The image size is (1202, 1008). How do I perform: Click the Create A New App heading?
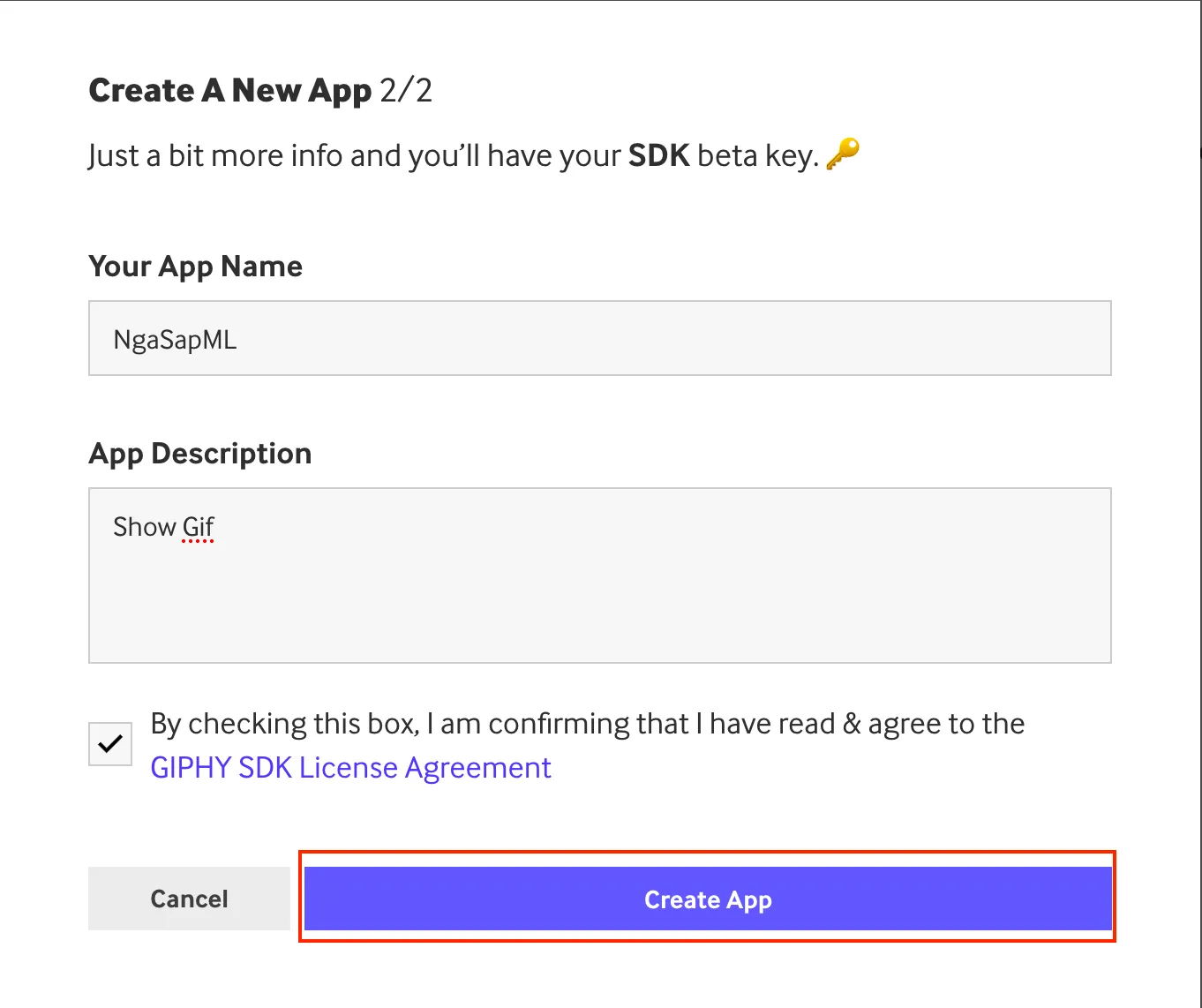tap(229, 89)
